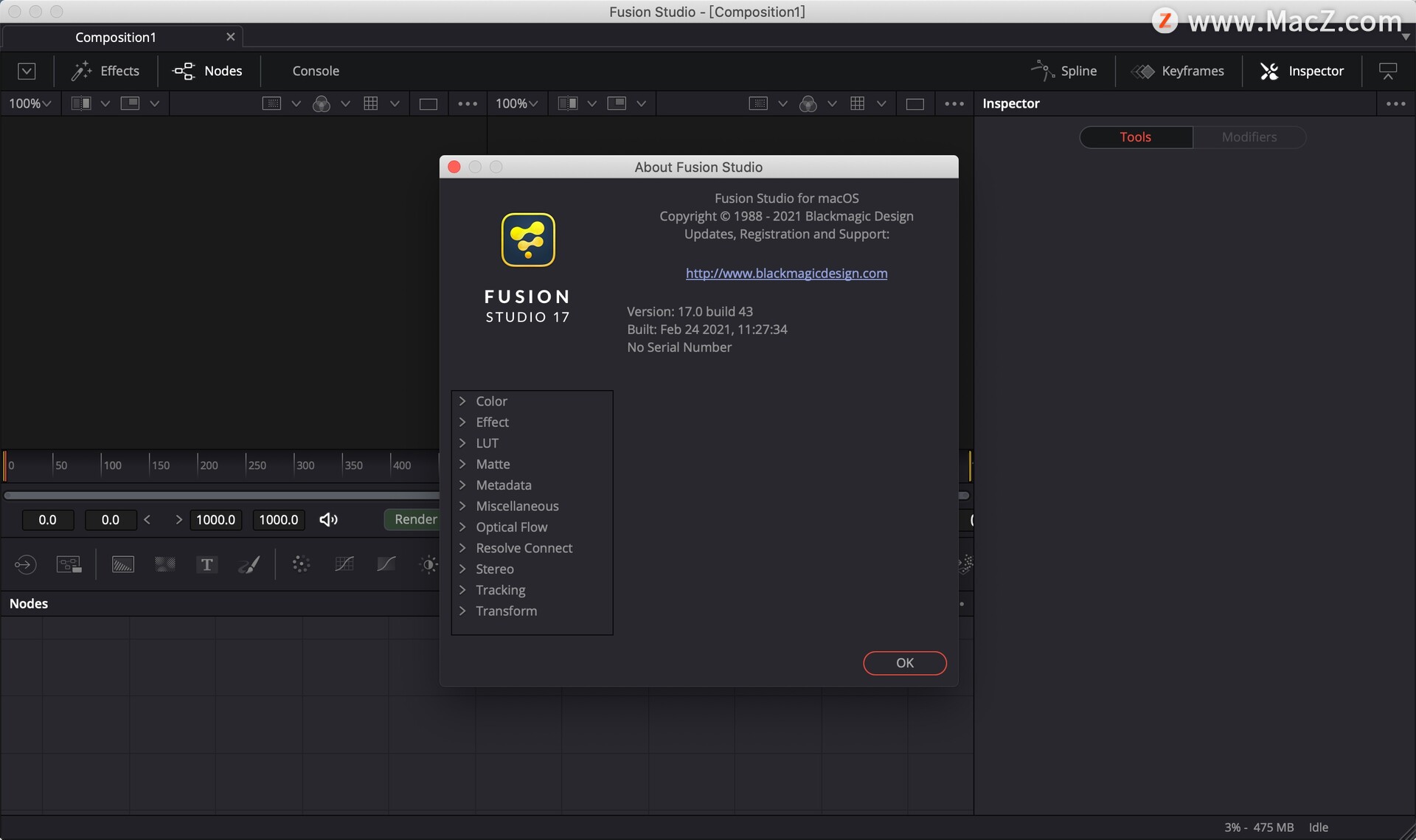Open the layout dropdown icon left of Effects
Screen dimensions: 1416x840
pos(27,71)
